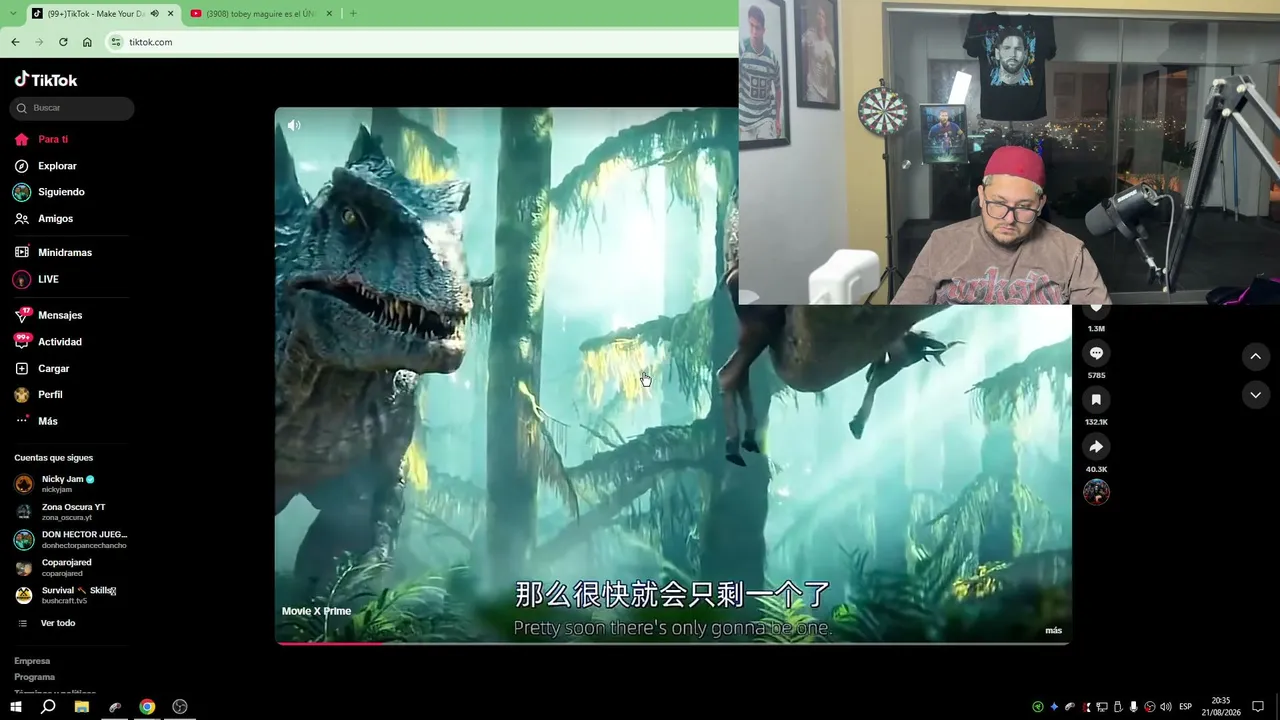View site information for tiktok.com
The image size is (1280, 720).
click(x=116, y=42)
